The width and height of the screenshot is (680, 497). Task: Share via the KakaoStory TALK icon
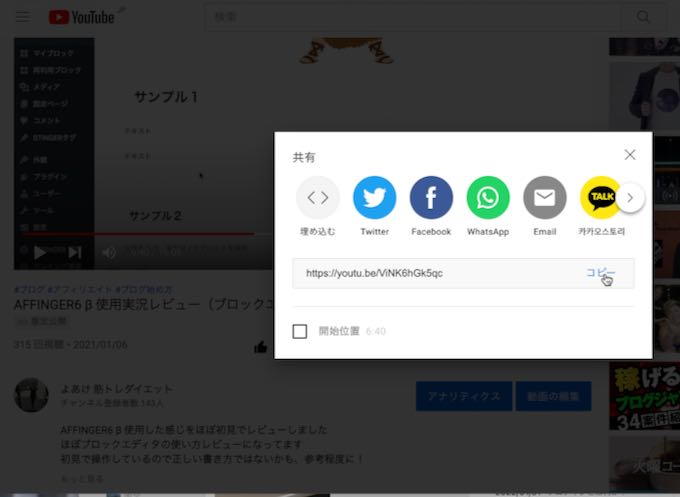(x=598, y=198)
